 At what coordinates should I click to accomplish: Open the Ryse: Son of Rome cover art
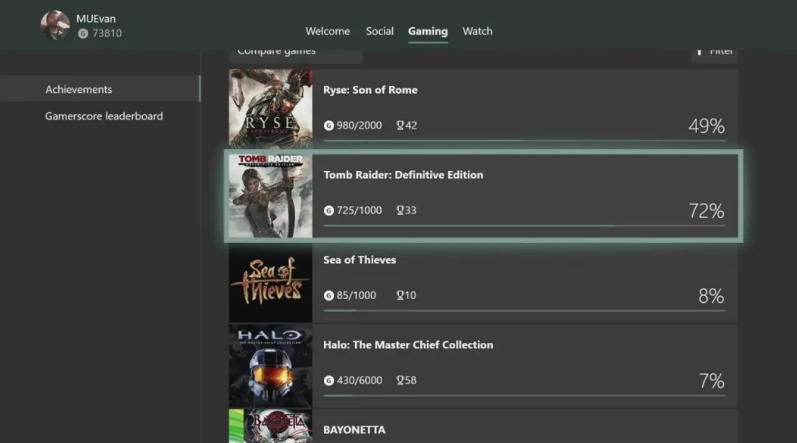point(270,109)
